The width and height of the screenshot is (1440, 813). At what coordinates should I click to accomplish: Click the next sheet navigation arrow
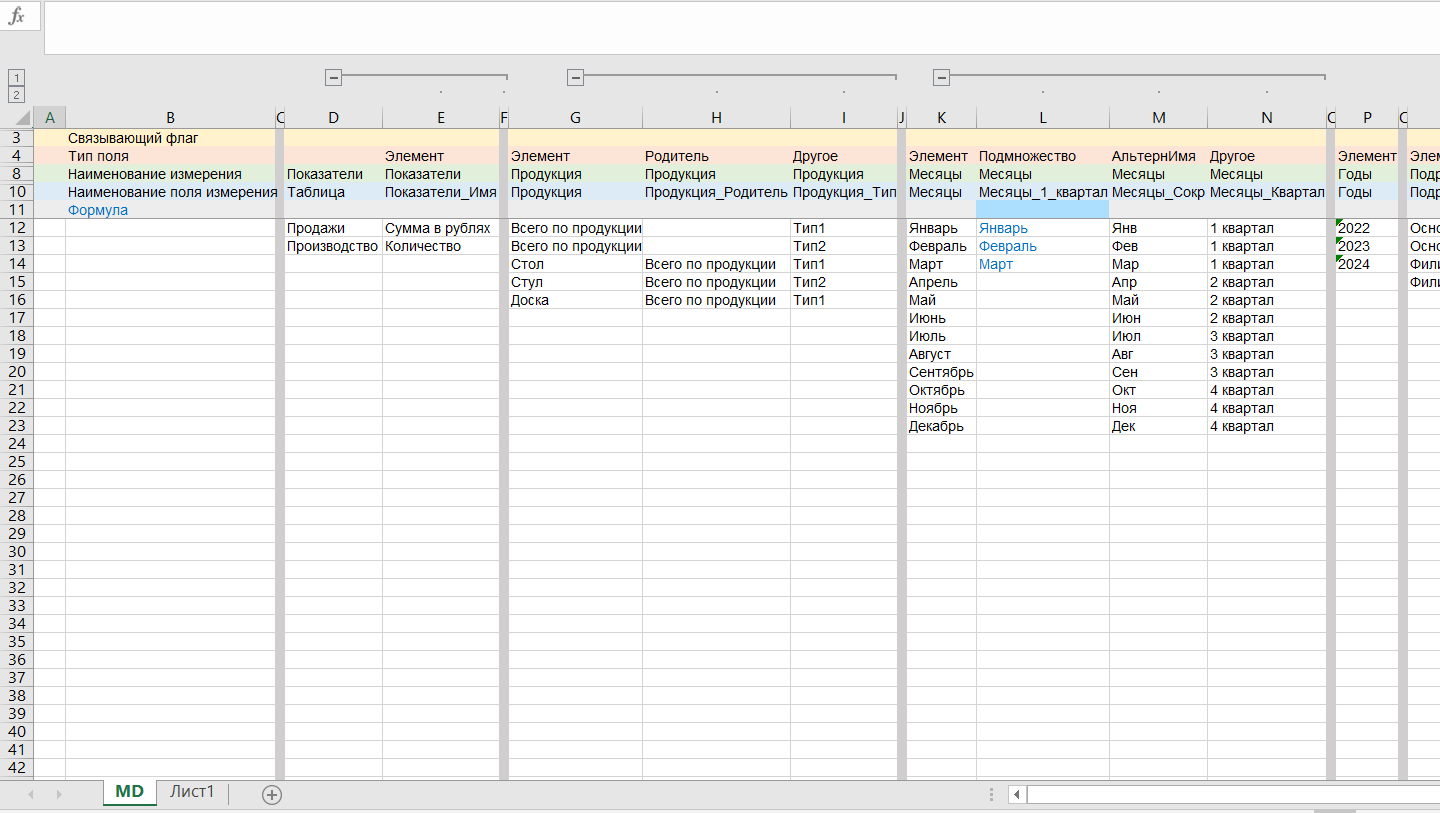(x=59, y=794)
